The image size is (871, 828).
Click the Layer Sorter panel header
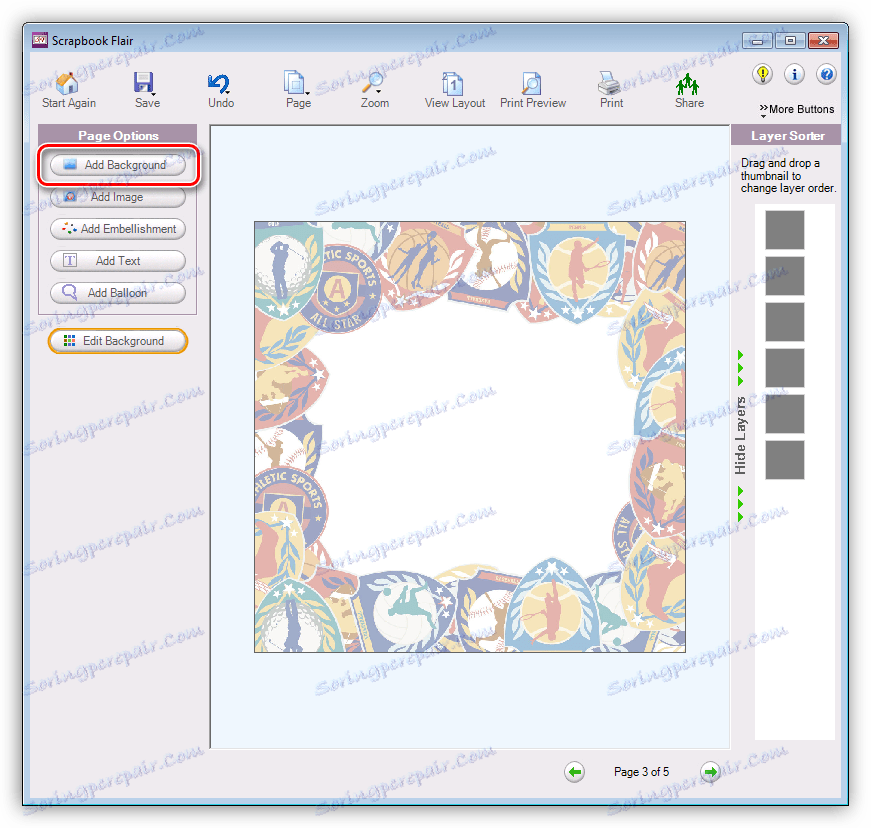point(786,136)
